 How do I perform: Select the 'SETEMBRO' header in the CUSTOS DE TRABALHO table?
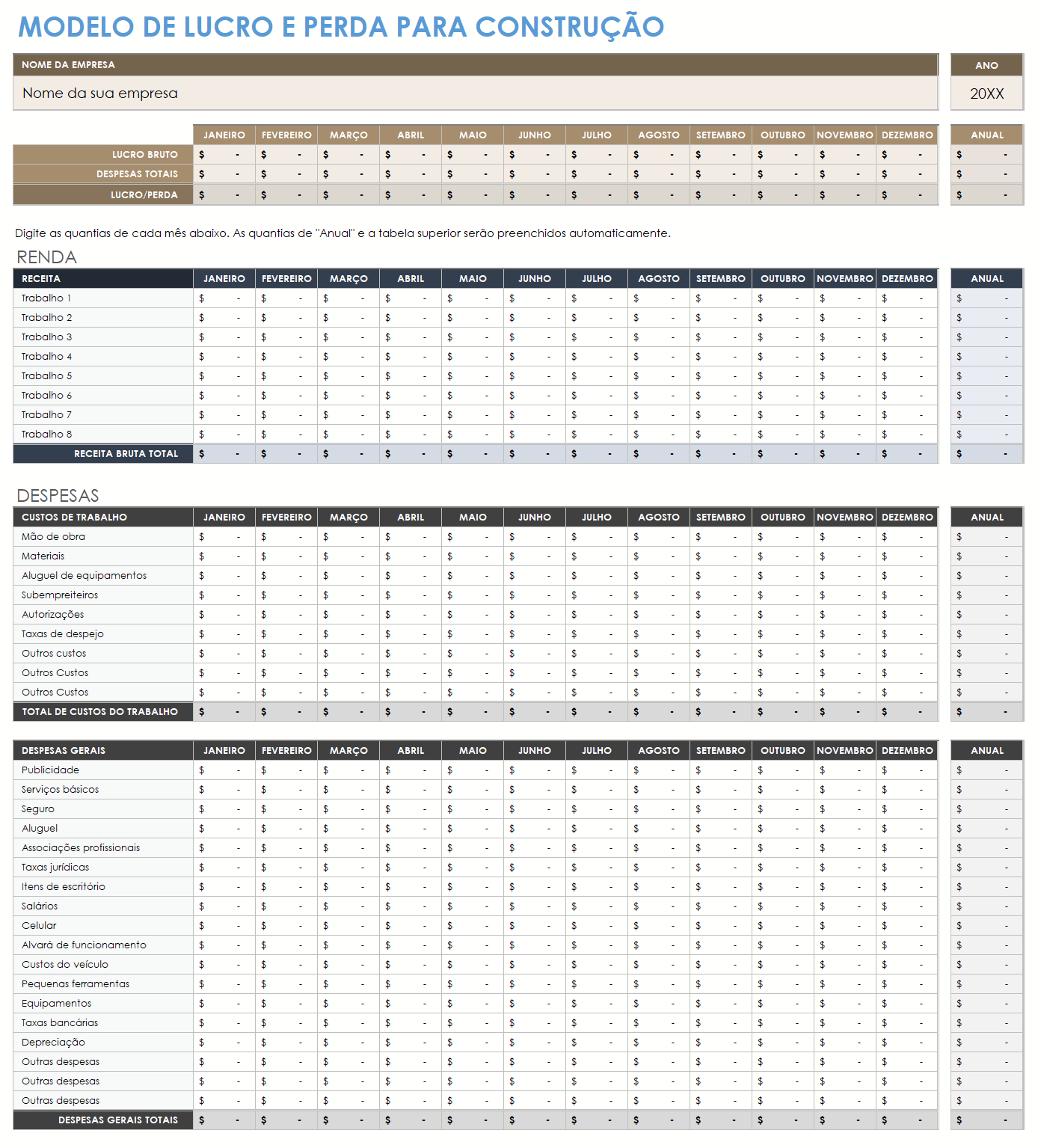point(721,518)
